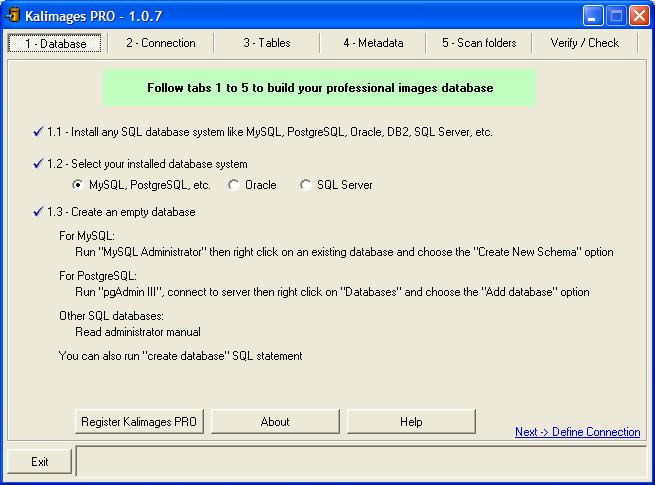This screenshot has width=655, height=485.
Task: Click the checkmark beside step 1.2
Action: point(38,163)
